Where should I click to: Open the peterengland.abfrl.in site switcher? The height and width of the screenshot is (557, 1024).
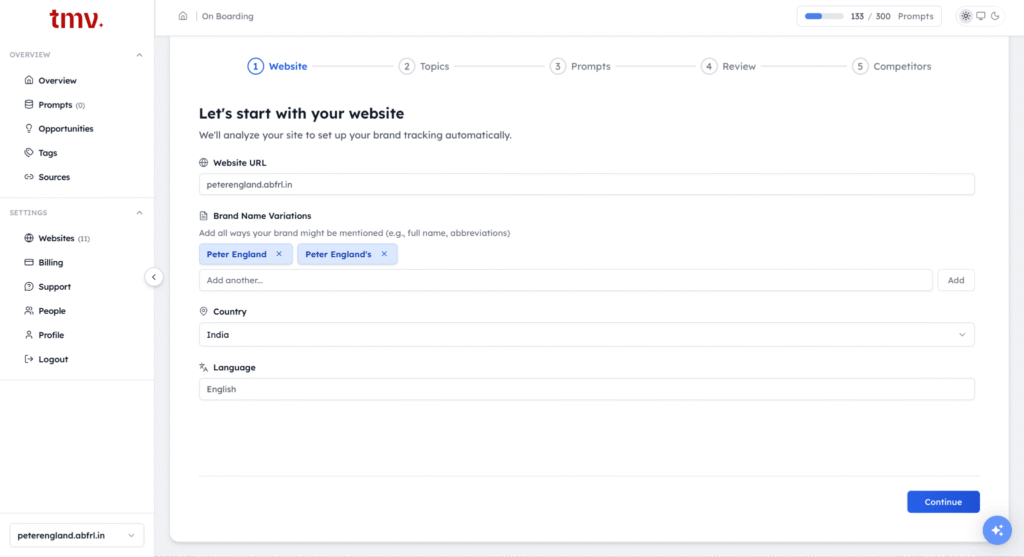pyautogui.click(x=76, y=535)
